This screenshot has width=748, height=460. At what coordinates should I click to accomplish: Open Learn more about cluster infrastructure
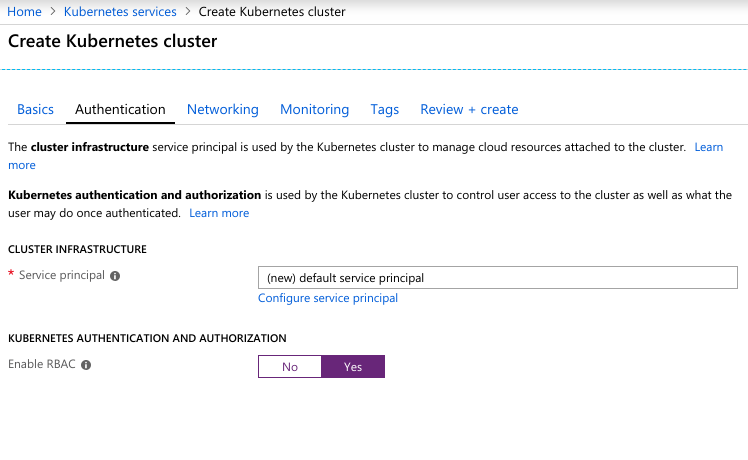708,147
